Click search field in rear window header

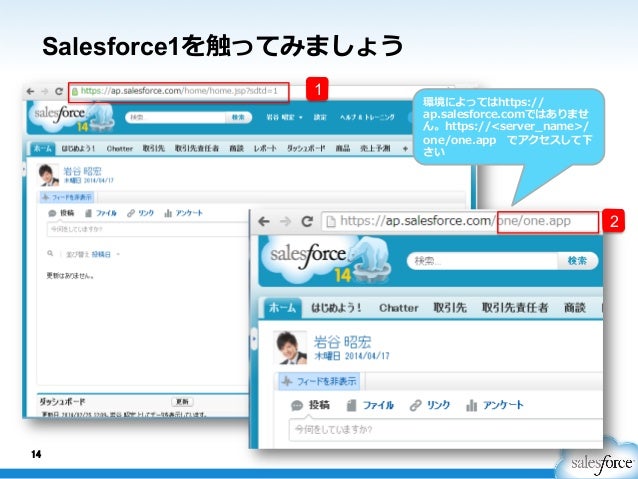[x=177, y=117]
